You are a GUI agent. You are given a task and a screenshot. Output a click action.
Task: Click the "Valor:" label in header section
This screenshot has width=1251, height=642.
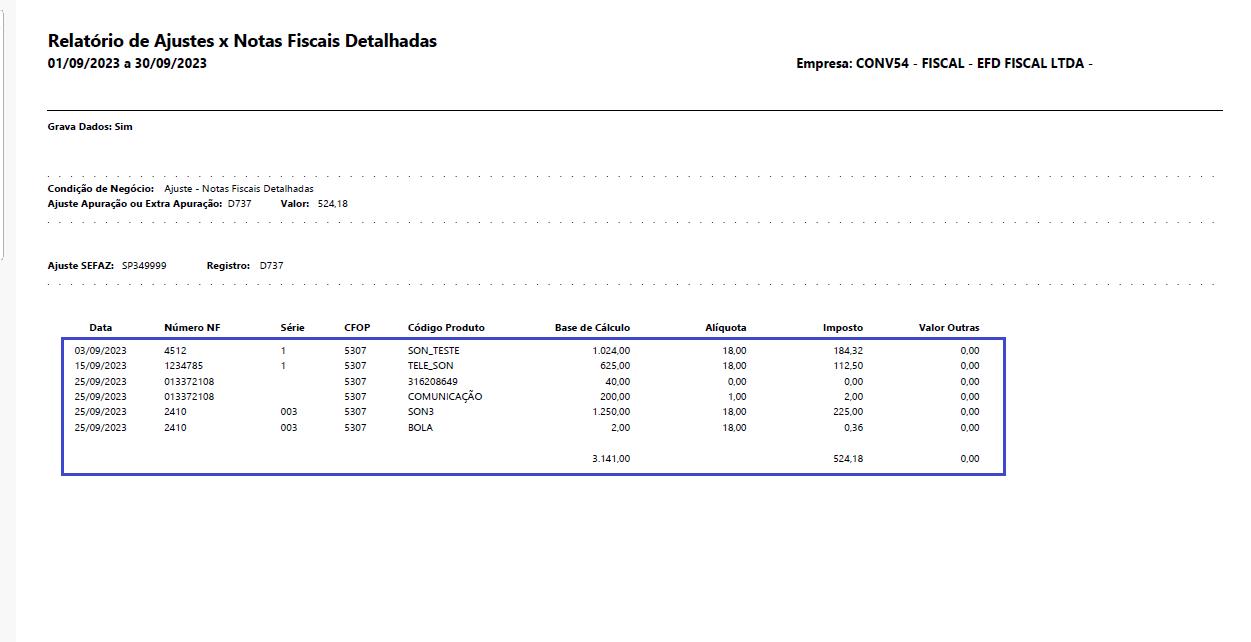click(x=295, y=203)
